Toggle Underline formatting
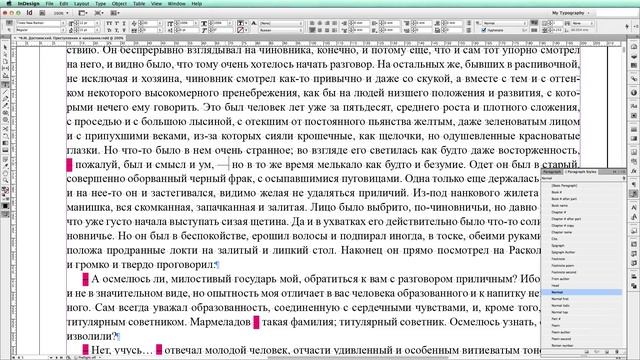640x360 pixels. [x=124, y=23]
